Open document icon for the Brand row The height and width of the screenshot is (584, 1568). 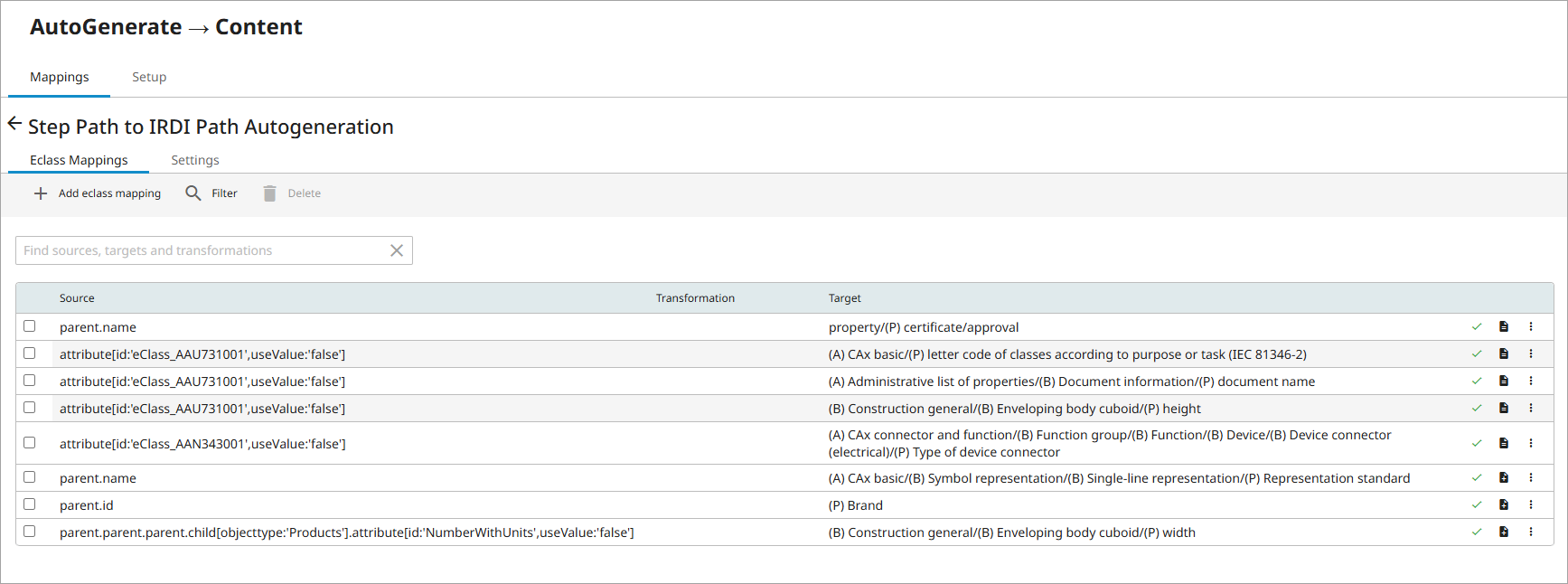(x=1504, y=505)
